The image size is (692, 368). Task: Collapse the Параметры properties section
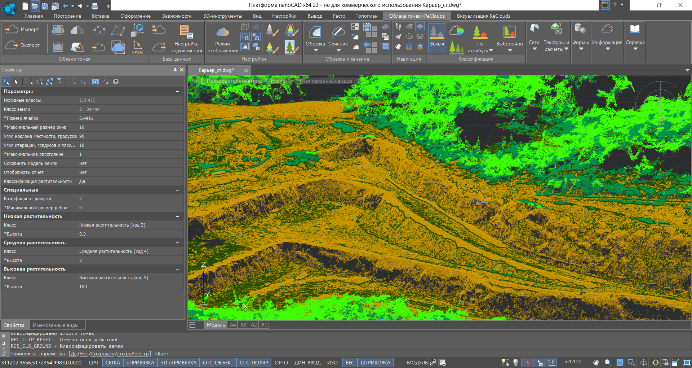point(177,91)
